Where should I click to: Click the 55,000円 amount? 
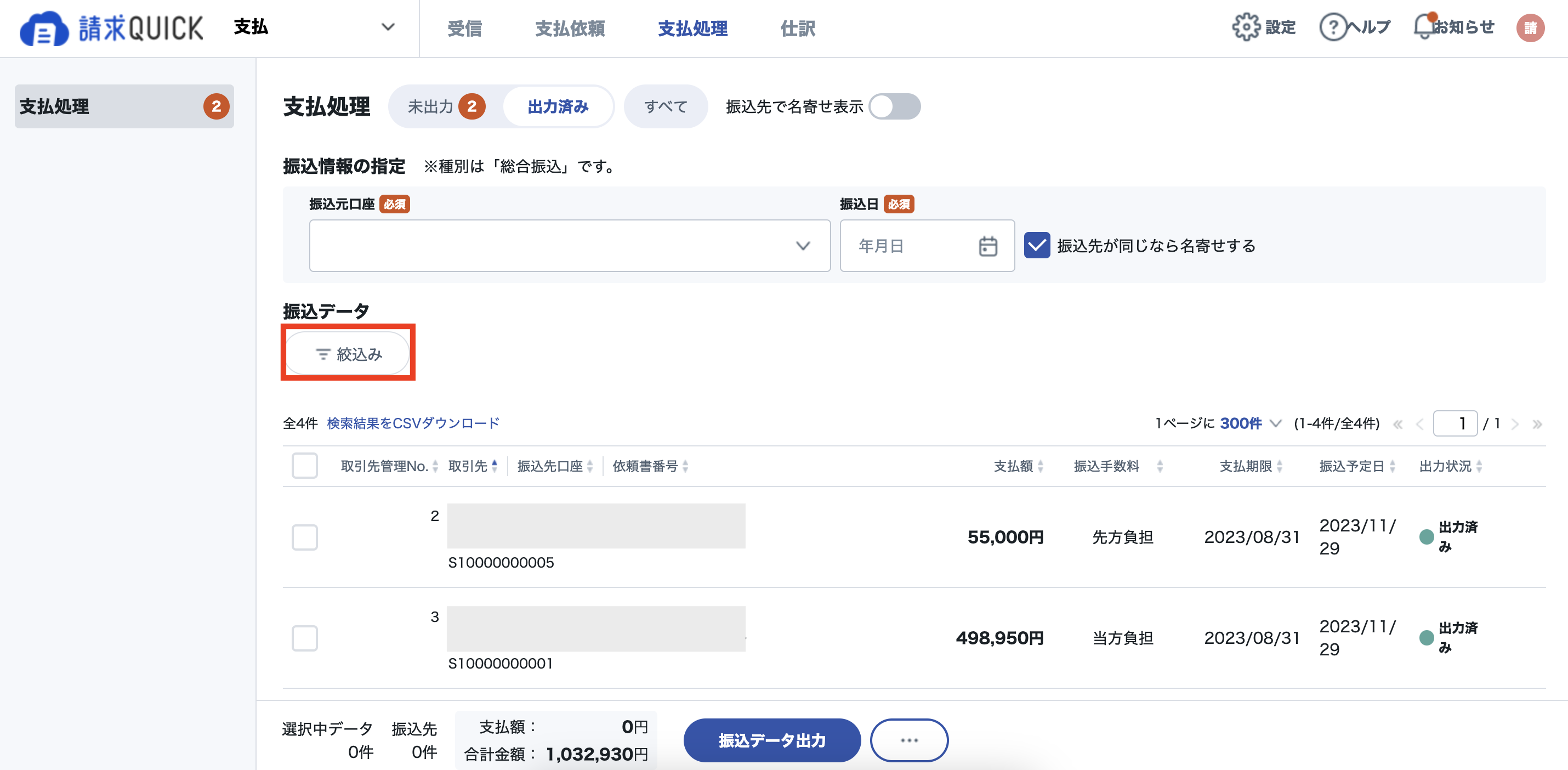point(1005,537)
